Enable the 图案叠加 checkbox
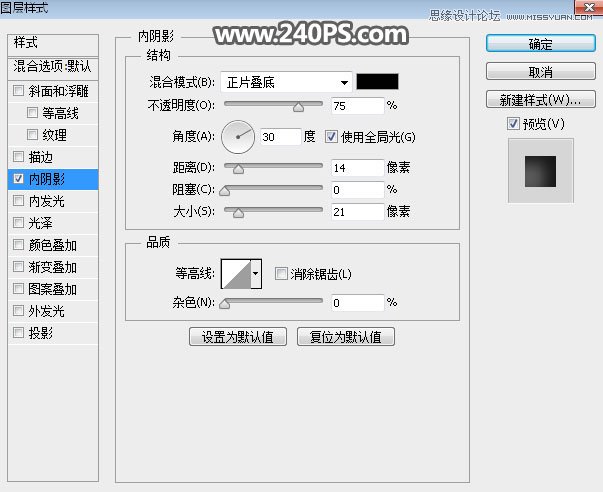Viewport: 603px width, 492px height. point(18,289)
